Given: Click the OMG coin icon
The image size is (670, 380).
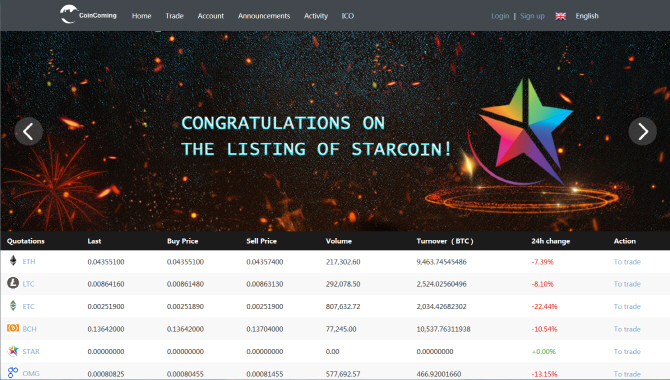Looking at the screenshot, I should [13, 373].
